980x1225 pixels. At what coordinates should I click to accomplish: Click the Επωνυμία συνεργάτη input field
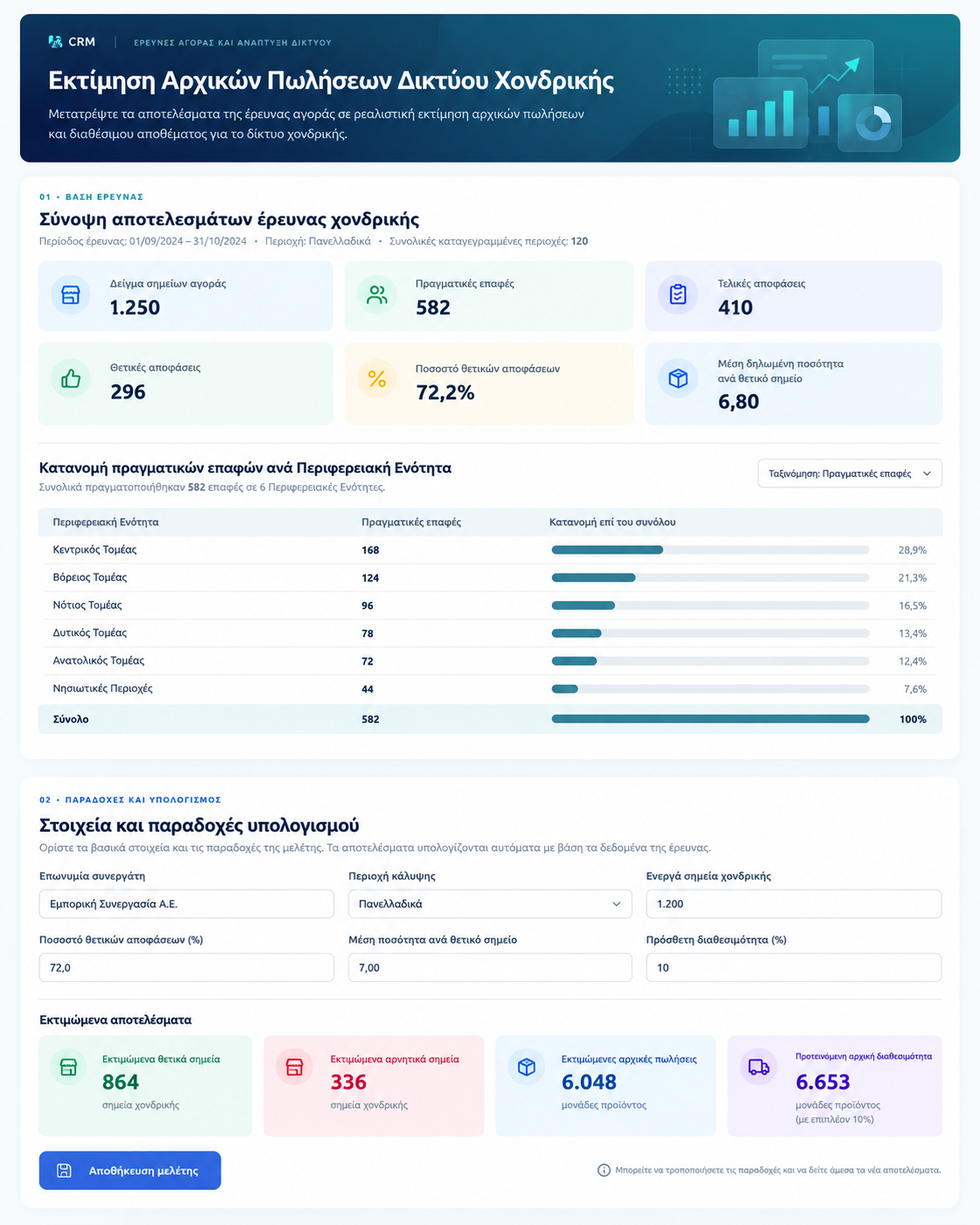(x=187, y=904)
